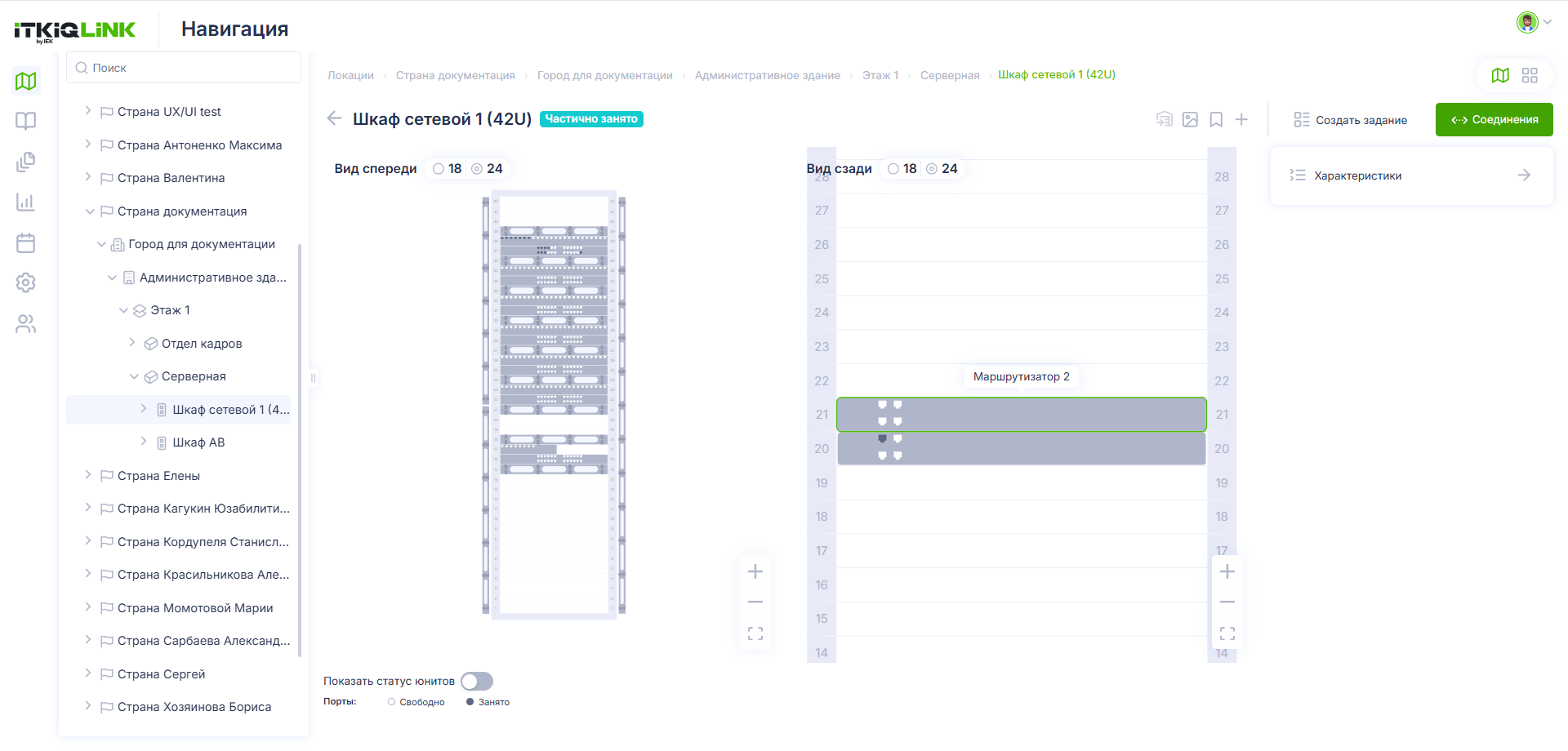1568x751 pixels.
Task: Collapse the Серверная tree node
Action: click(x=134, y=376)
